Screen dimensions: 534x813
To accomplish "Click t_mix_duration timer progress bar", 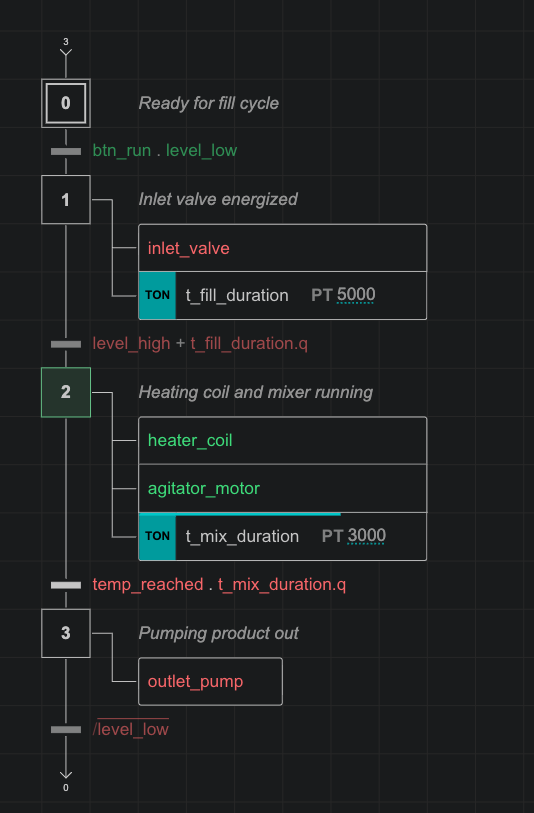I will tap(240, 514).
